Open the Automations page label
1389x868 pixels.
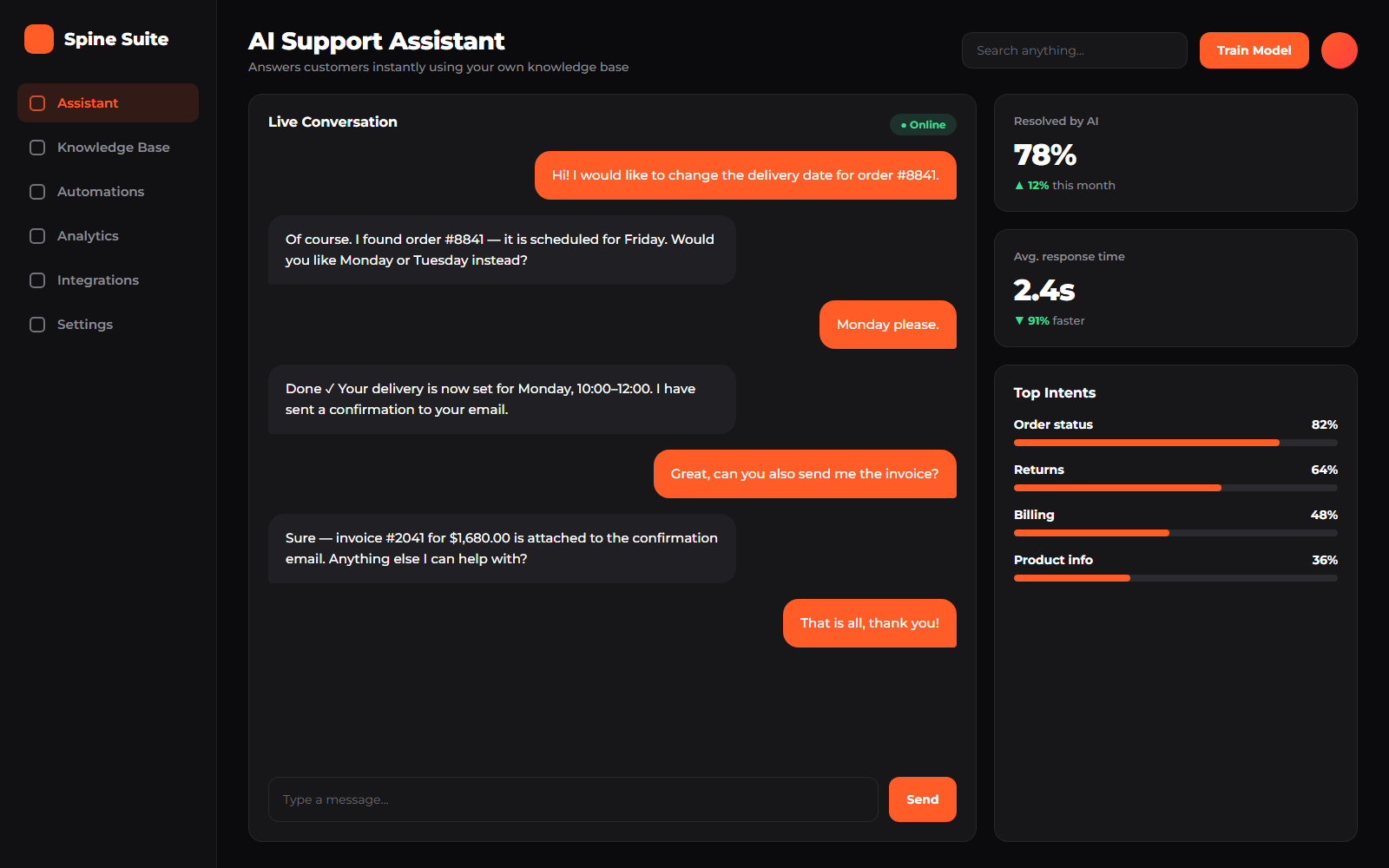[101, 192]
